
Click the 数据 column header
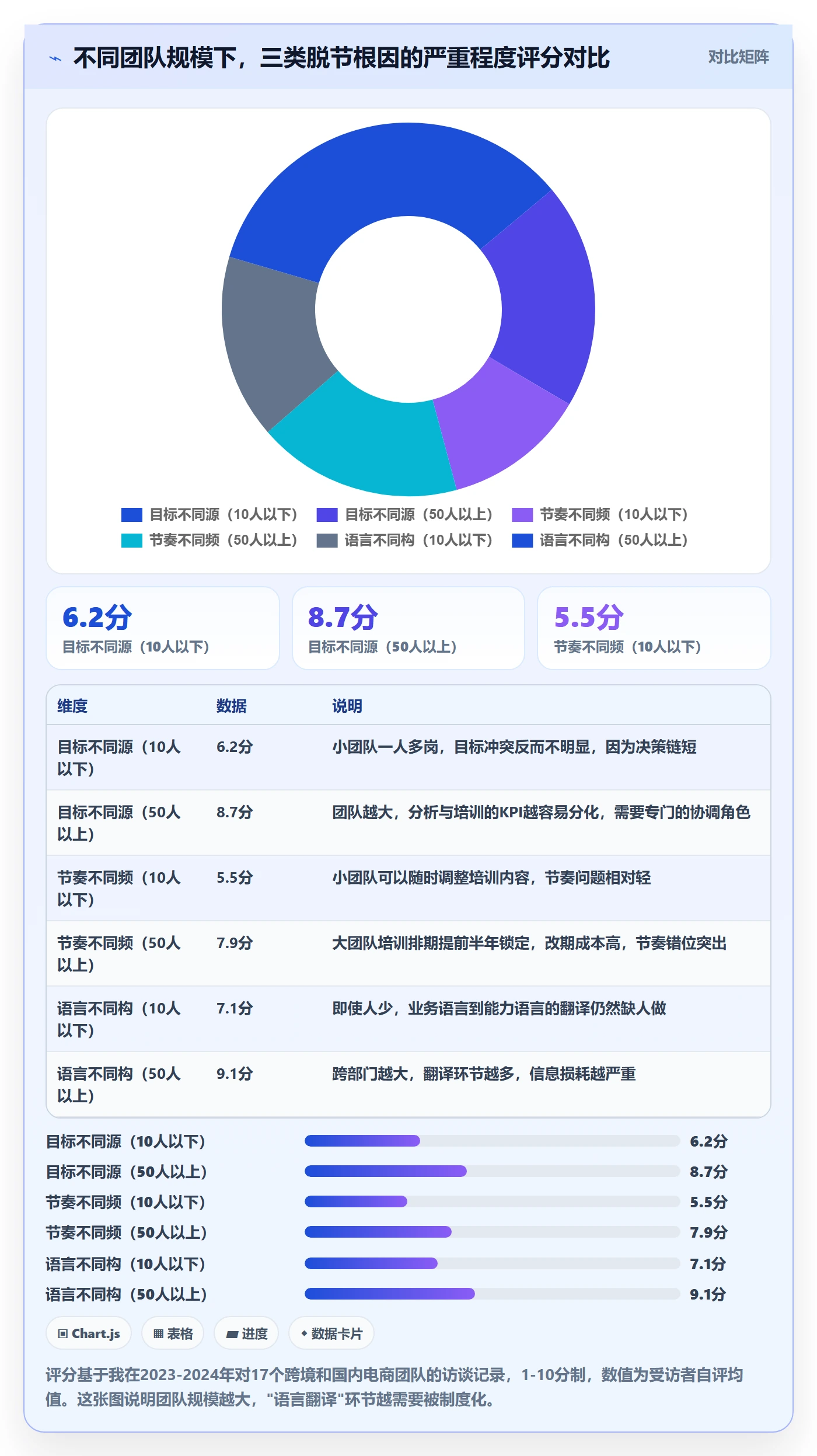[x=232, y=706]
